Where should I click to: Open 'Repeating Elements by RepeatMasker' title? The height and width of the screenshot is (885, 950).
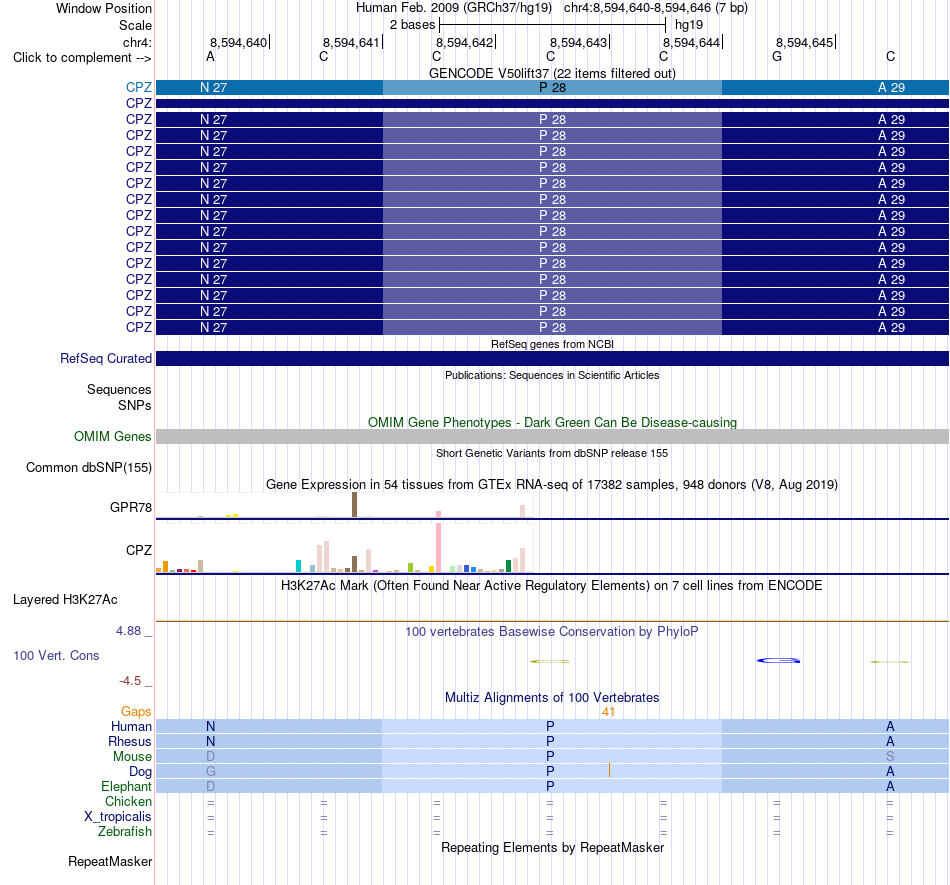[552, 847]
